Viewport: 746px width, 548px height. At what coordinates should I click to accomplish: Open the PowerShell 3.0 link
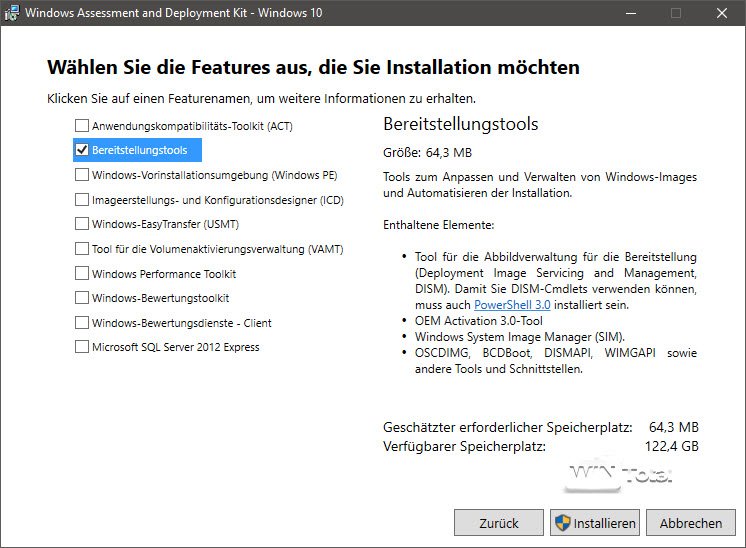tap(512, 305)
